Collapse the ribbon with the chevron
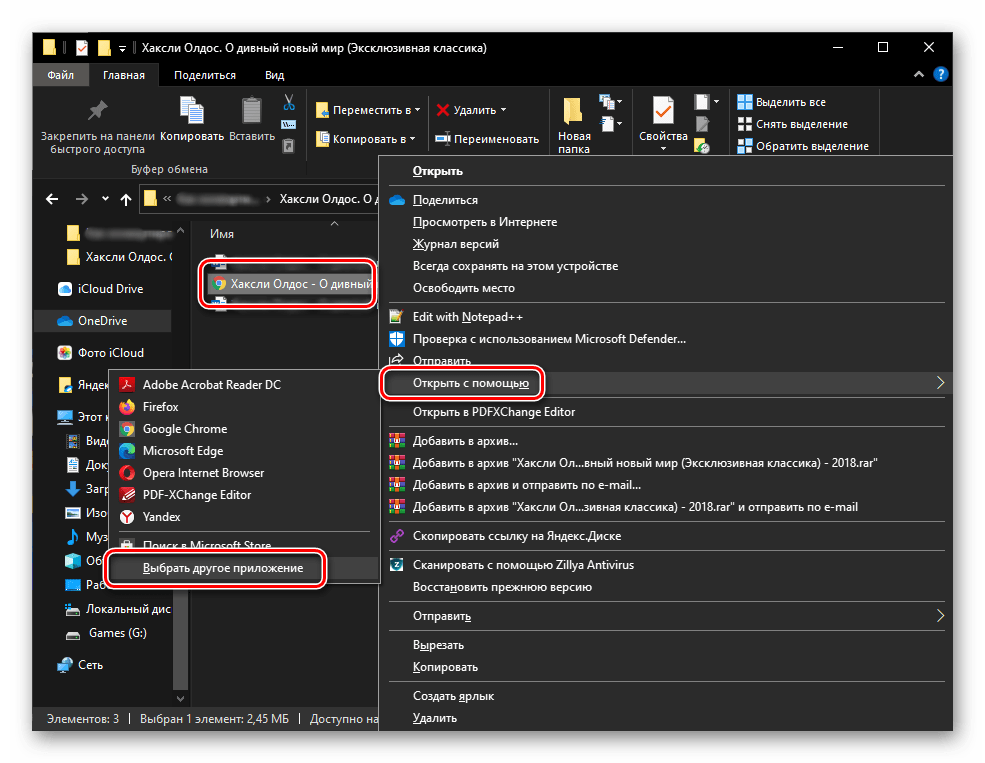Viewport: 985px width, 763px height. pos(918,74)
